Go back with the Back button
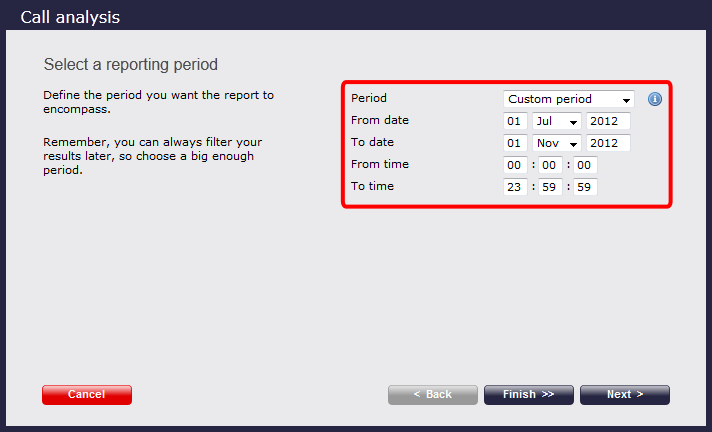 pyautogui.click(x=433, y=395)
